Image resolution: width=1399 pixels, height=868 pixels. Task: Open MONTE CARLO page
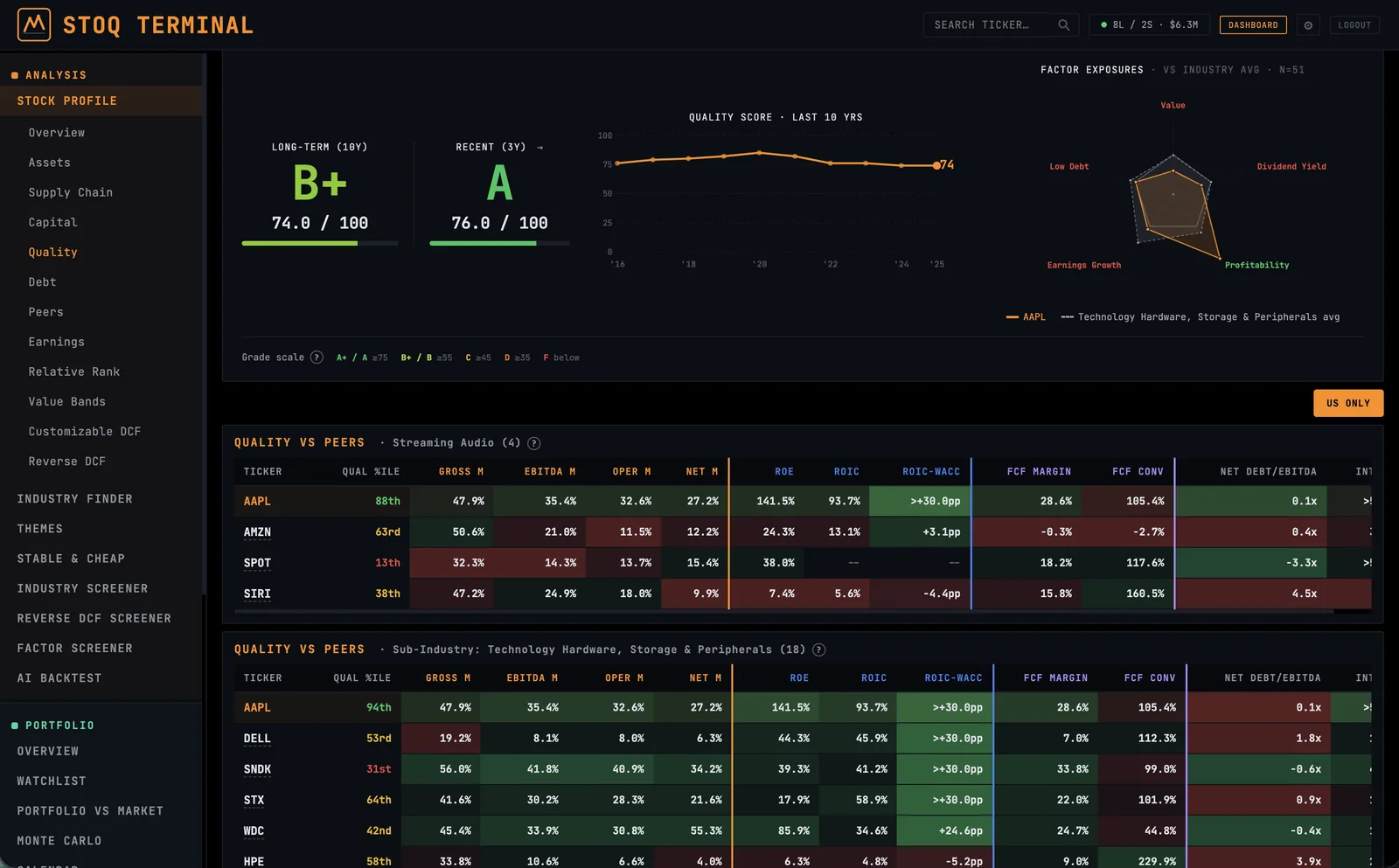click(59, 840)
